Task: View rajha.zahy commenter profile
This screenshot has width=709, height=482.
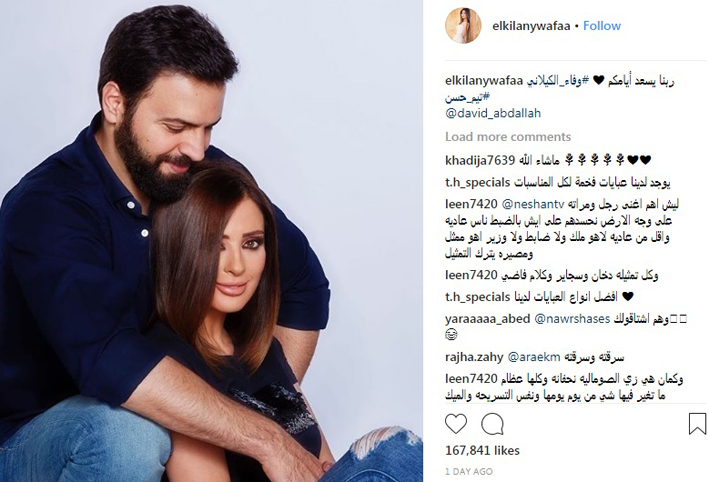Action: click(x=474, y=357)
